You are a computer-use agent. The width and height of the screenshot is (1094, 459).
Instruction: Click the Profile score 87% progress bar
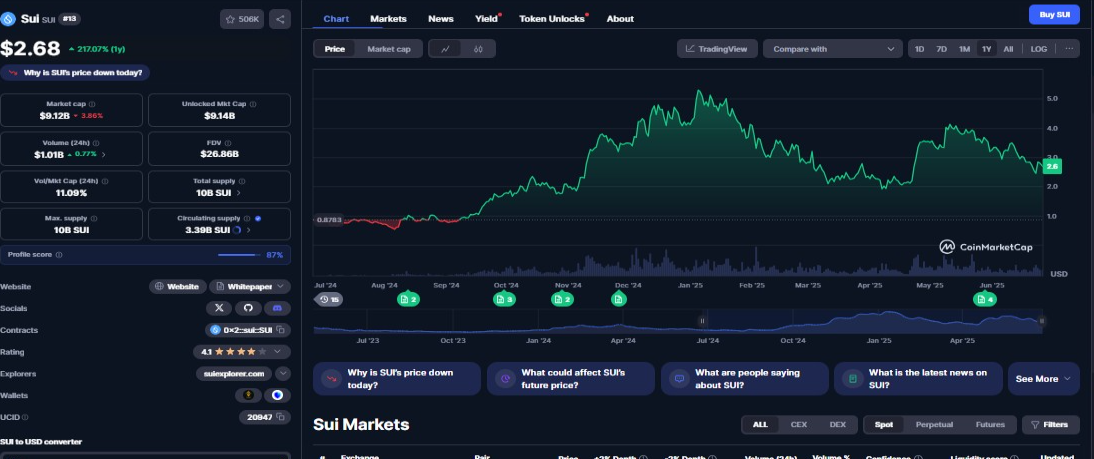(x=239, y=255)
